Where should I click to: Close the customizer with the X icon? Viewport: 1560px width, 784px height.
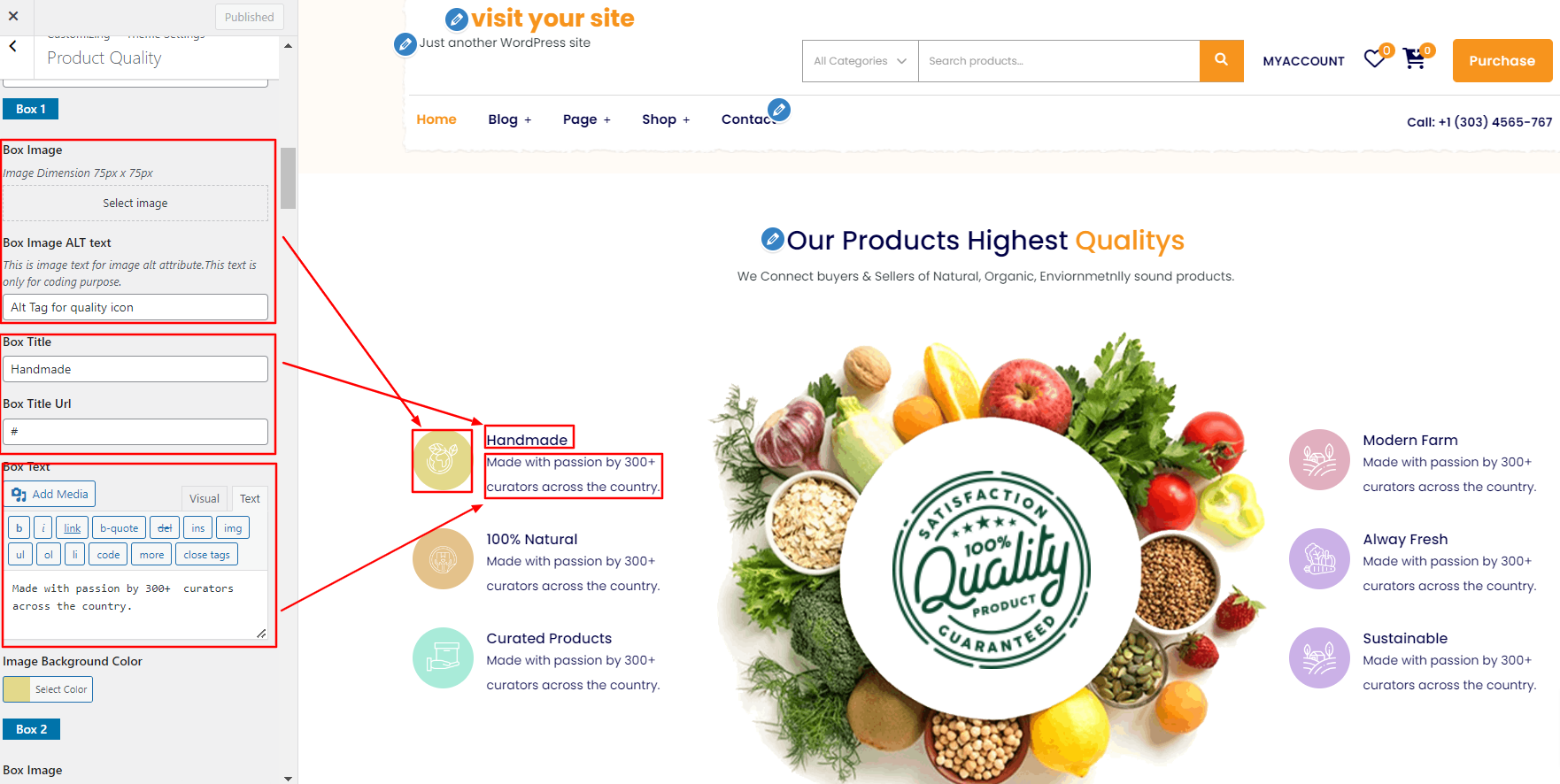(x=13, y=16)
